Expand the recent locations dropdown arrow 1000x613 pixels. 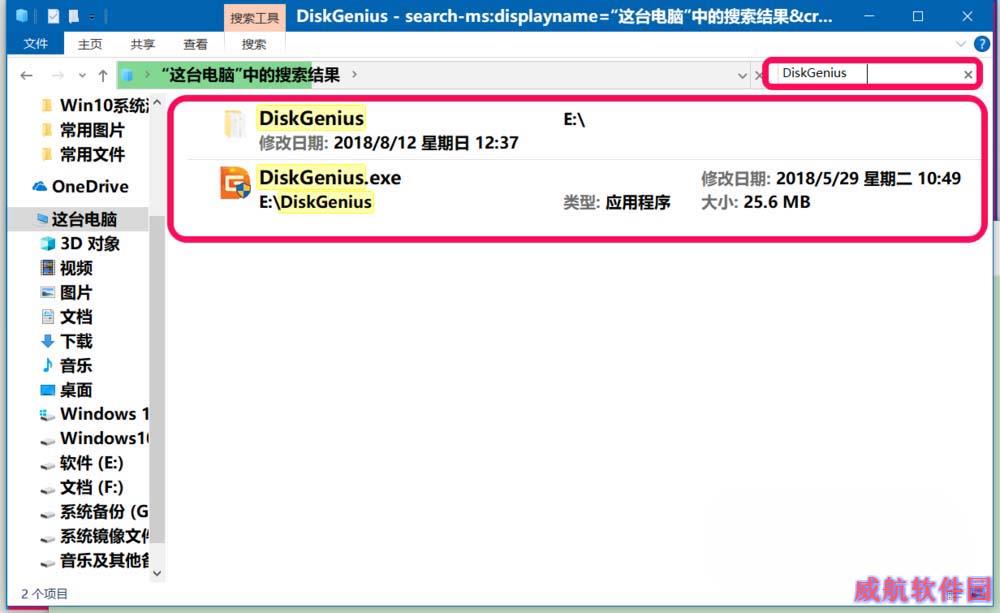click(82, 75)
